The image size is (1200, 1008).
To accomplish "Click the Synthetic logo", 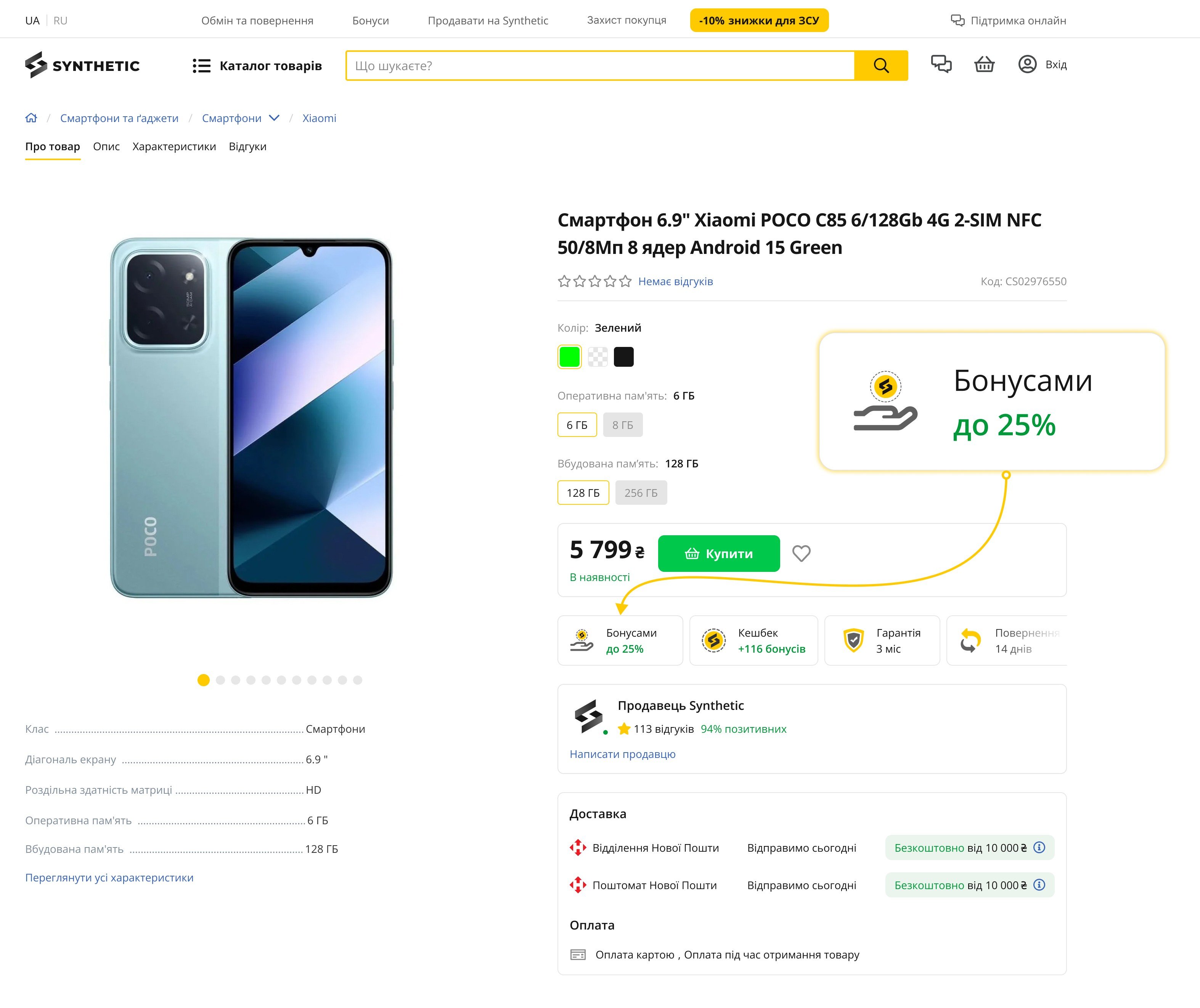I will (82, 65).
